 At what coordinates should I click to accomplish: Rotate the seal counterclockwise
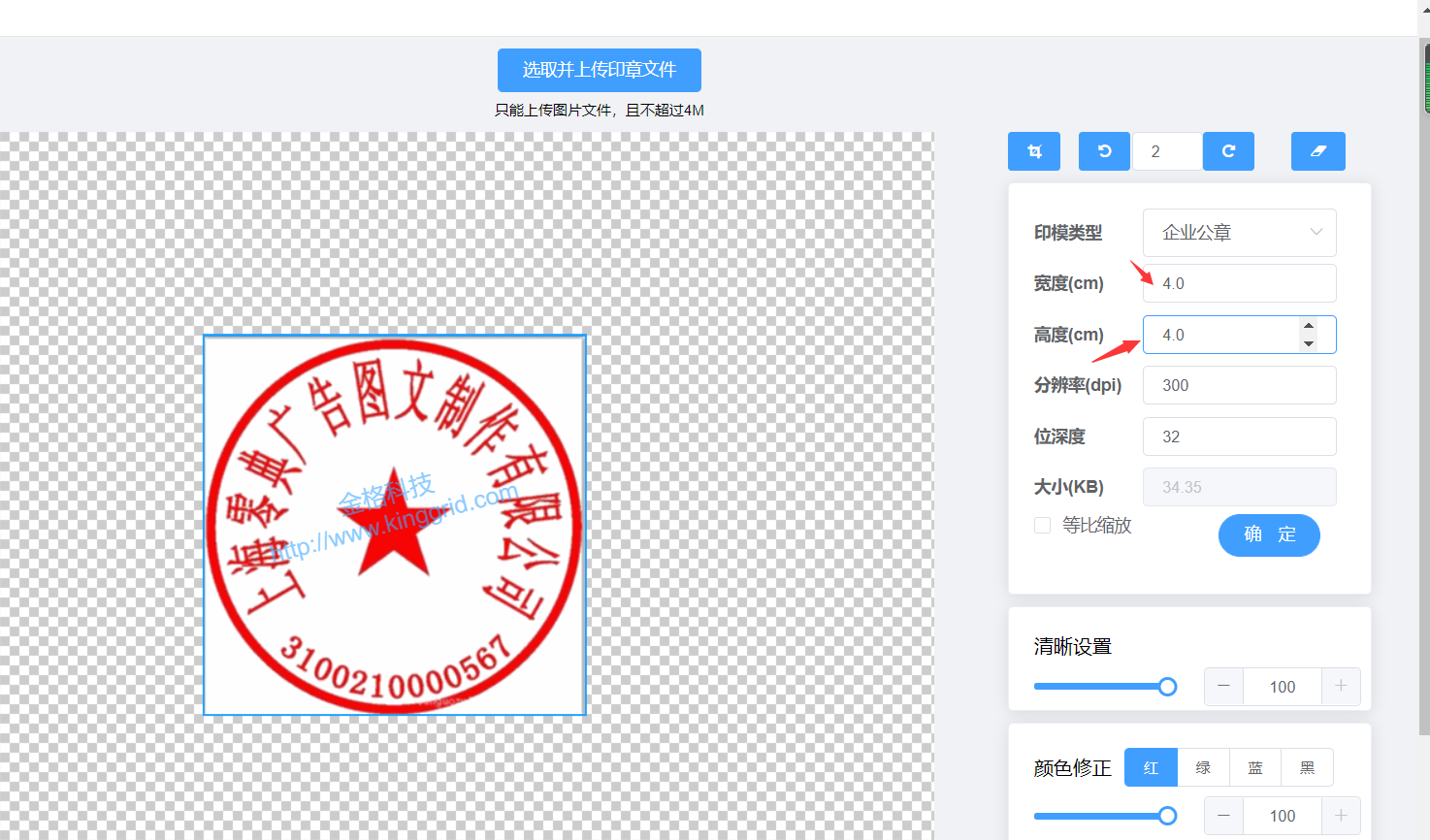1104,151
